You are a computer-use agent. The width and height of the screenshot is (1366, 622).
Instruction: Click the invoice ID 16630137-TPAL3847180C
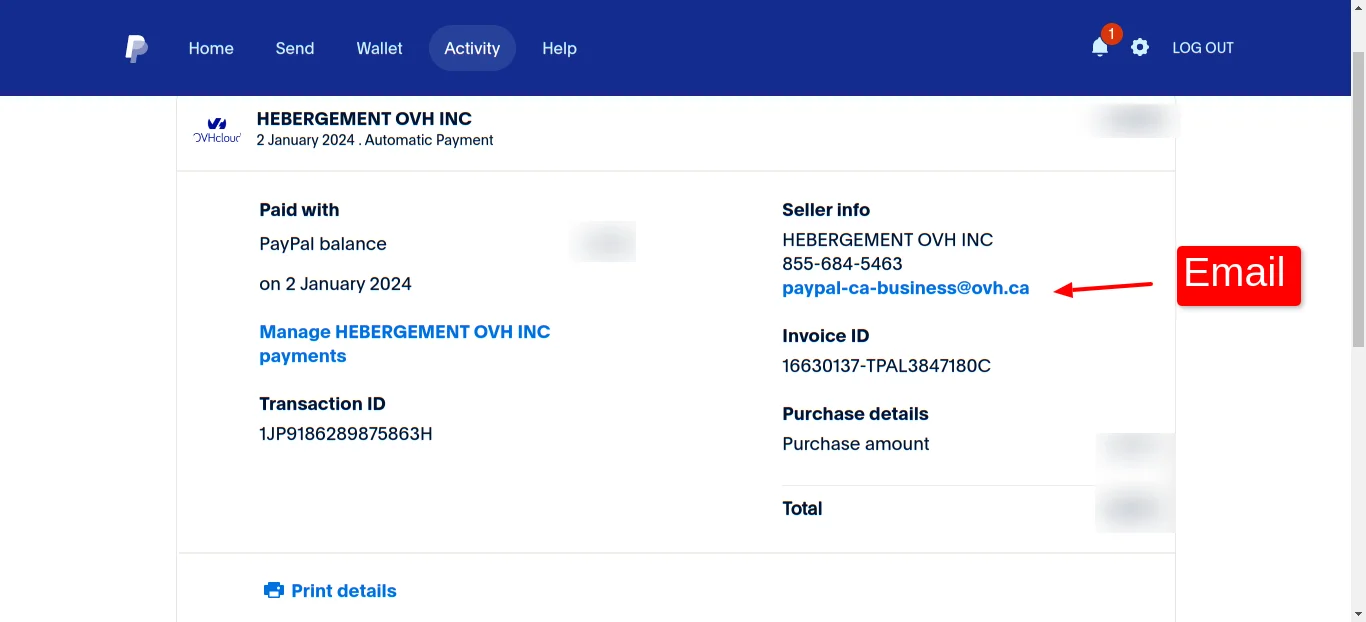(886, 366)
